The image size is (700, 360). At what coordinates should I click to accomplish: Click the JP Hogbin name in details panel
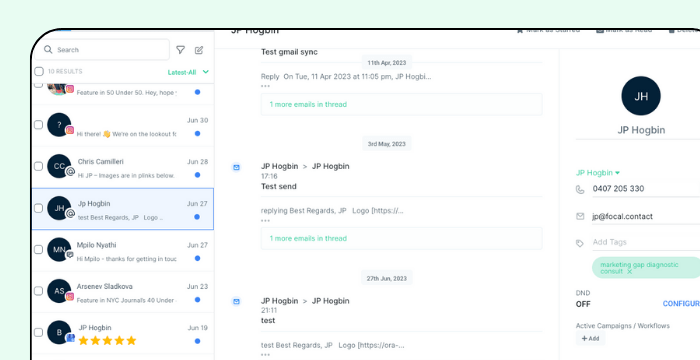click(x=641, y=130)
